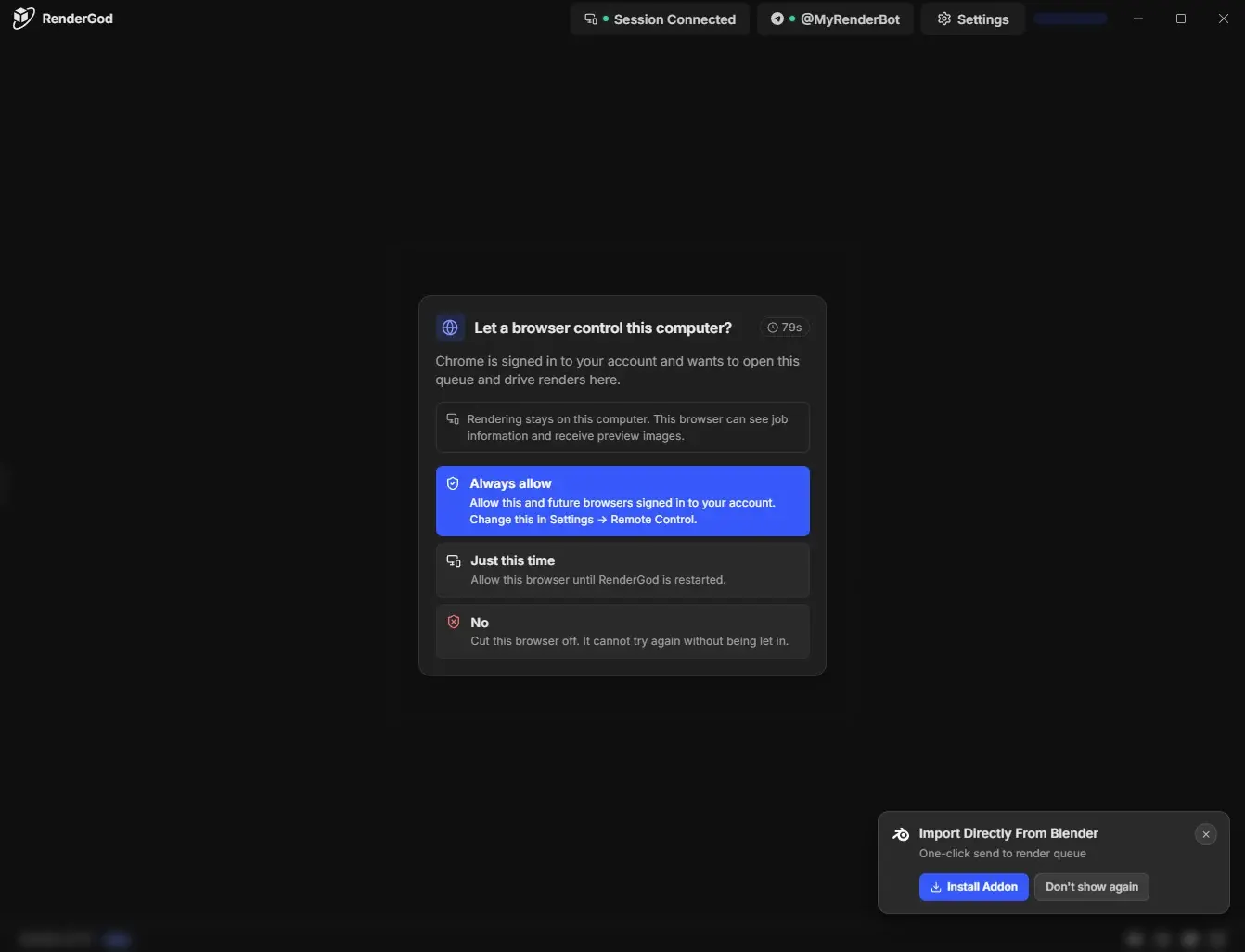1245x952 pixels.
Task: Click the shield icon on Always allow
Action: [453, 483]
